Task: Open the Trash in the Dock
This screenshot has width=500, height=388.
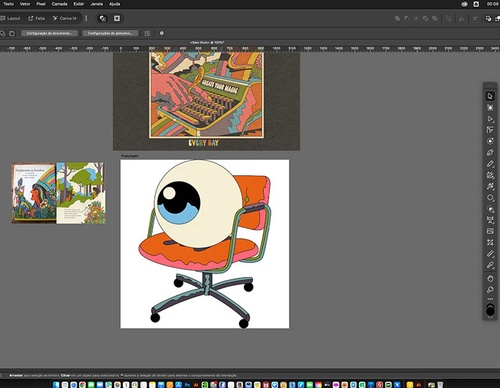Action: tap(440, 385)
